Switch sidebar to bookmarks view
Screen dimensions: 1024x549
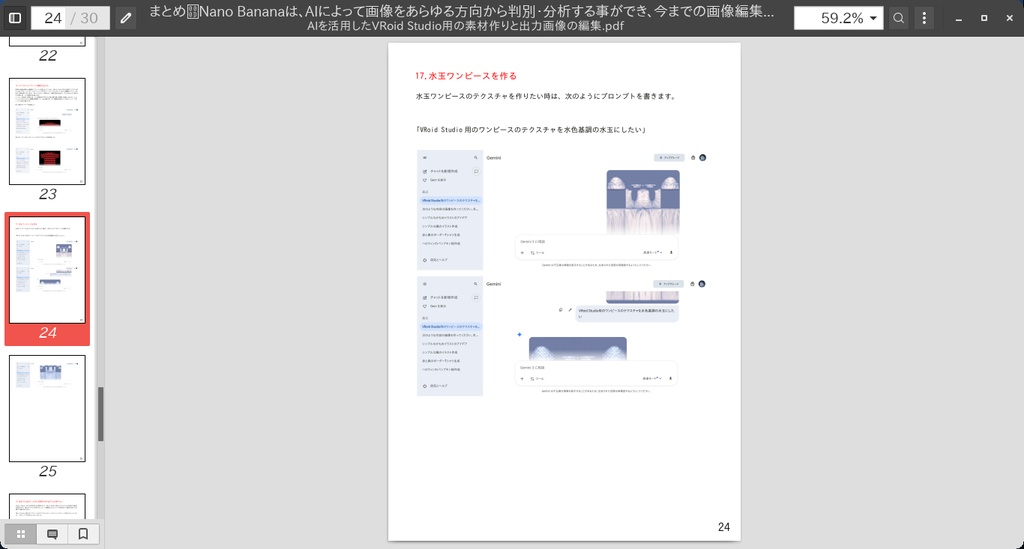[x=83, y=534]
